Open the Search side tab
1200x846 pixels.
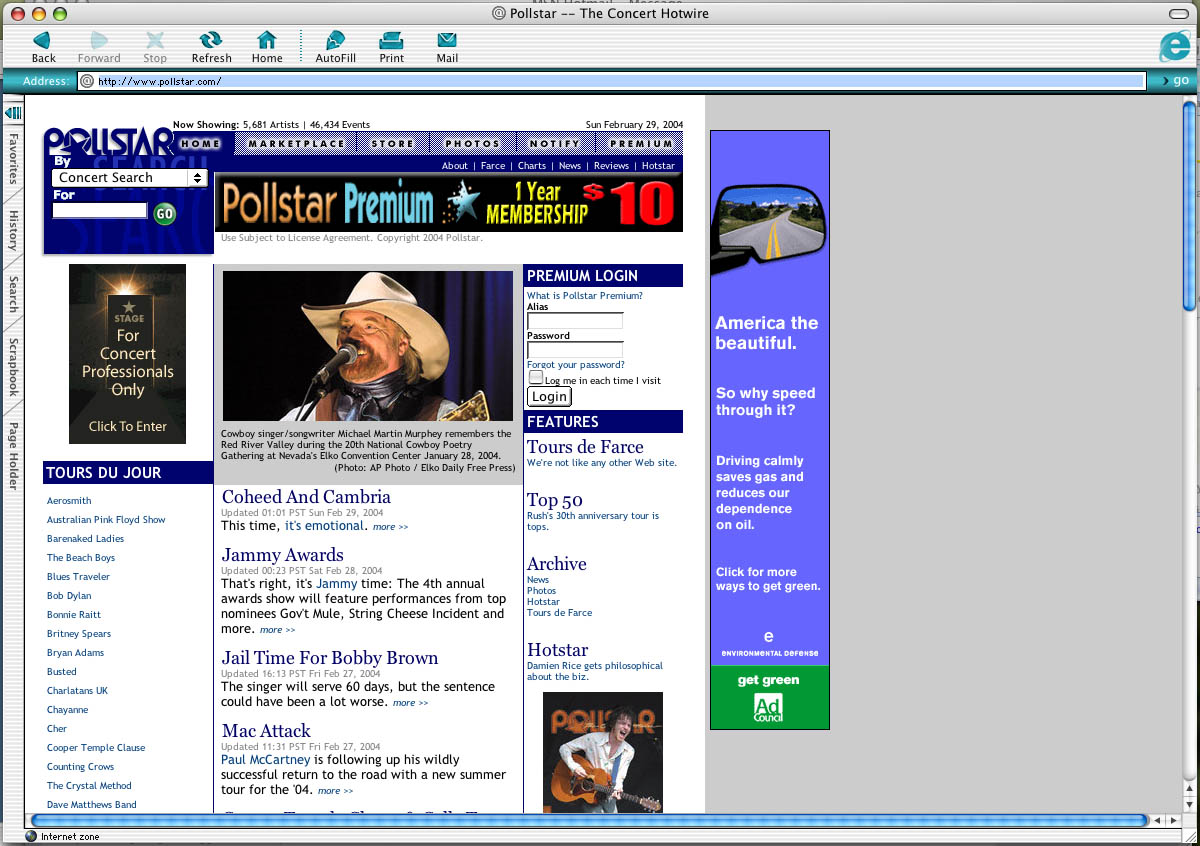click(14, 294)
